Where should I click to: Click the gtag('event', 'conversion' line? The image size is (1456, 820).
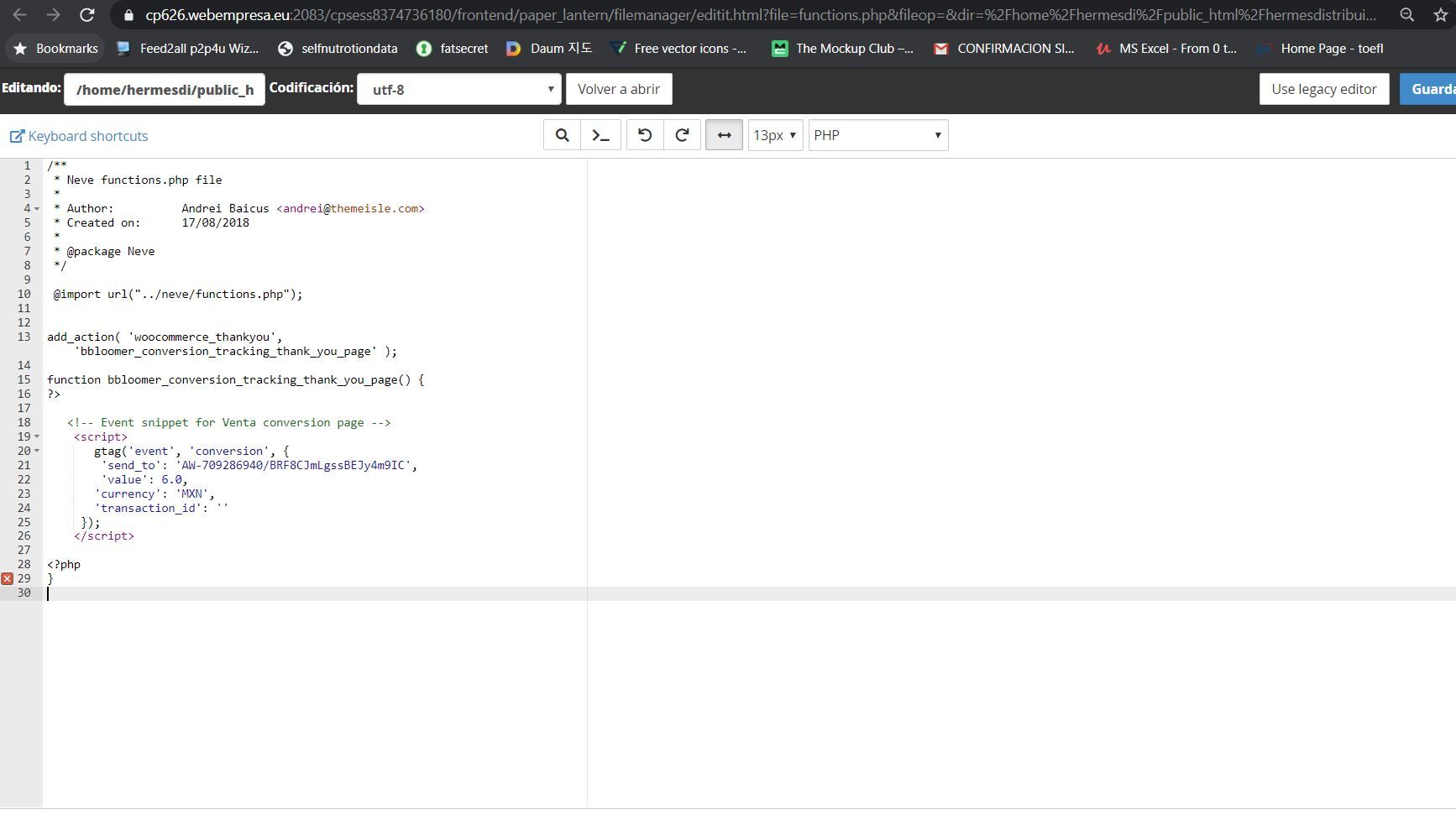[191, 452]
